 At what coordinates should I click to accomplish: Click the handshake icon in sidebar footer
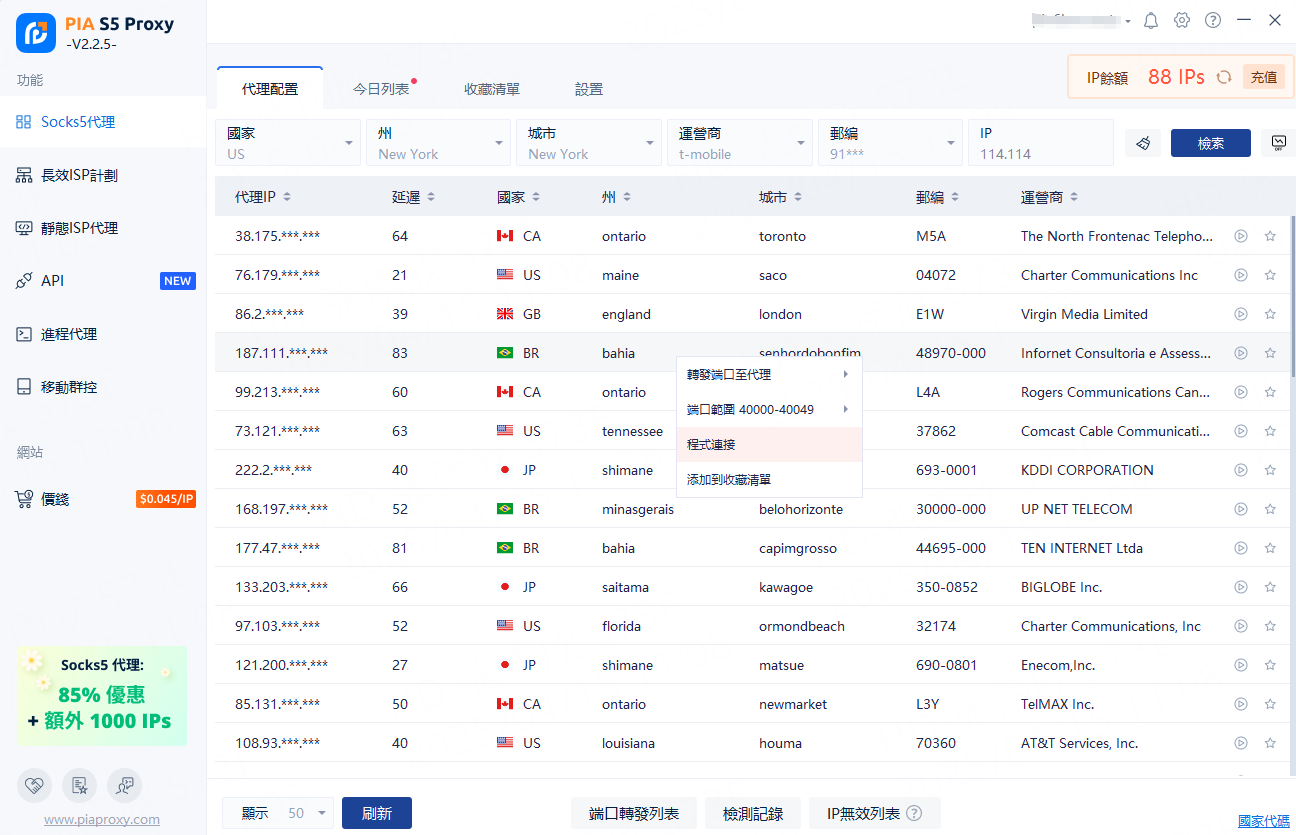click(35, 786)
